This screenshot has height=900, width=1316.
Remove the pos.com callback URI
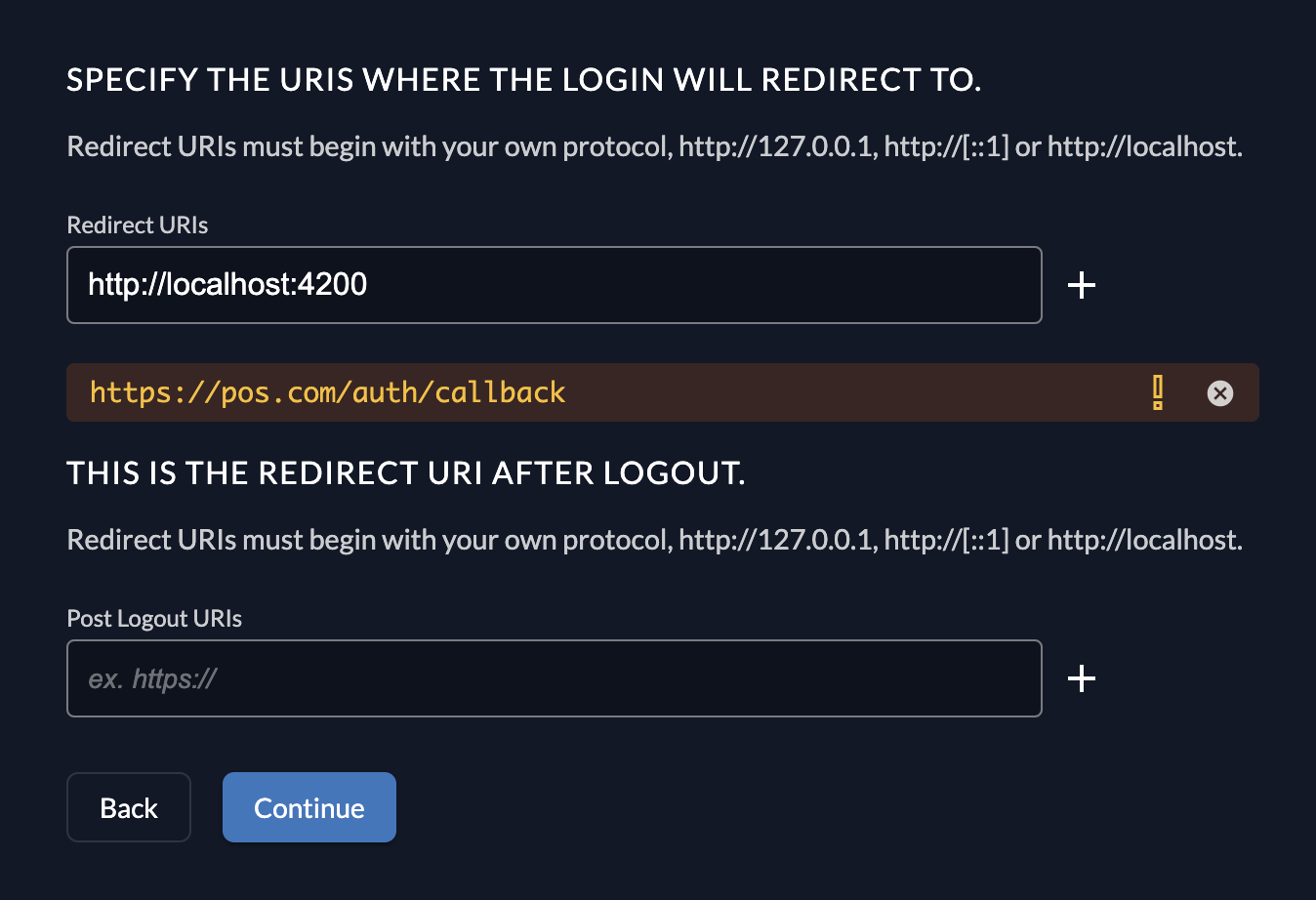click(1219, 392)
